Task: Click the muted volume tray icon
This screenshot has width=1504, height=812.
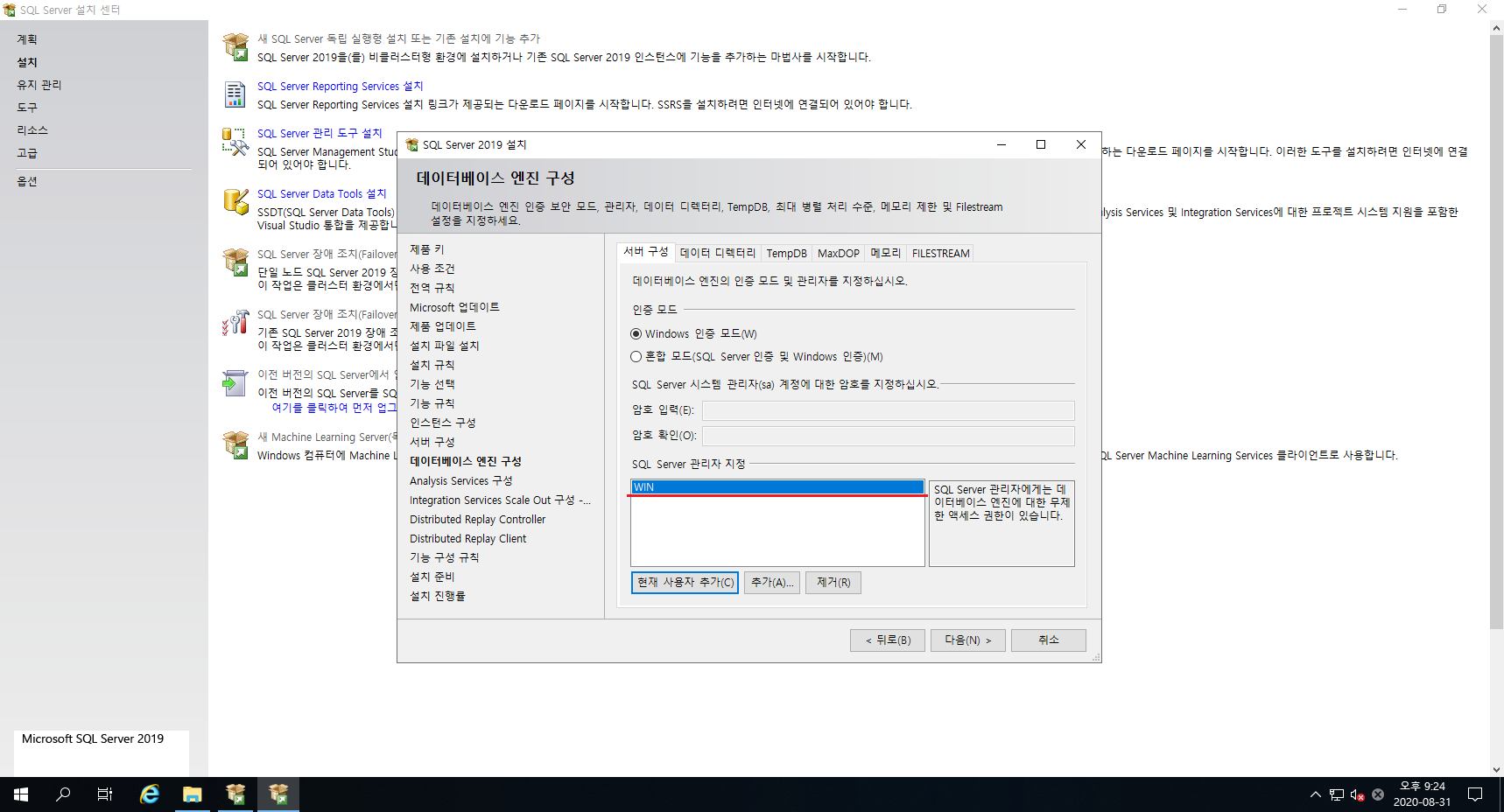Action: click(x=1357, y=794)
